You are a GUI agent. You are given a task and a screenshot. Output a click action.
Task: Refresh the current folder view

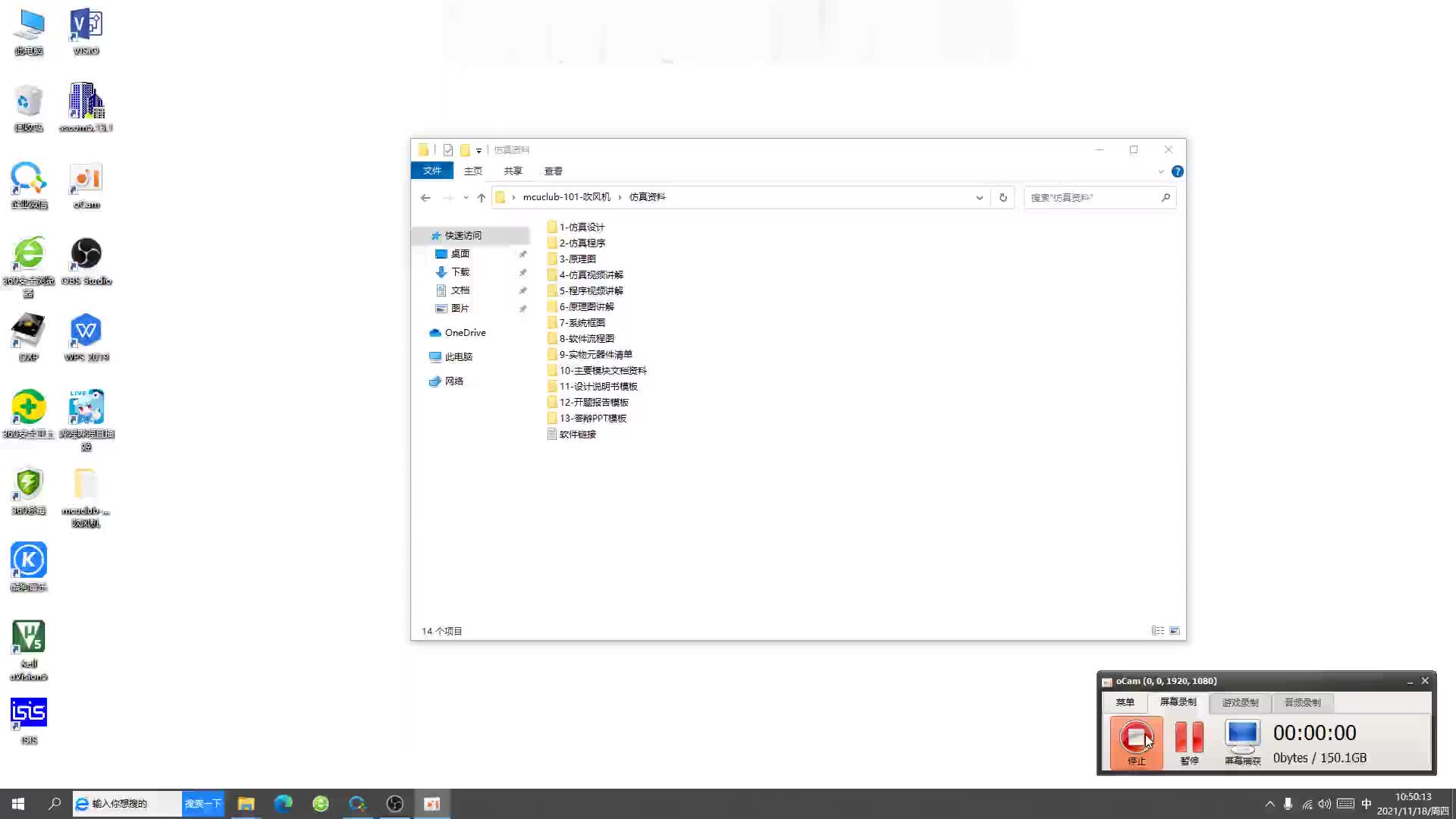click(1003, 198)
